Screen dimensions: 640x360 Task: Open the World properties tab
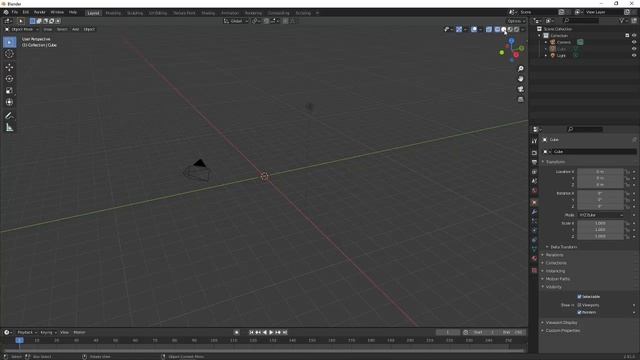[534, 191]
